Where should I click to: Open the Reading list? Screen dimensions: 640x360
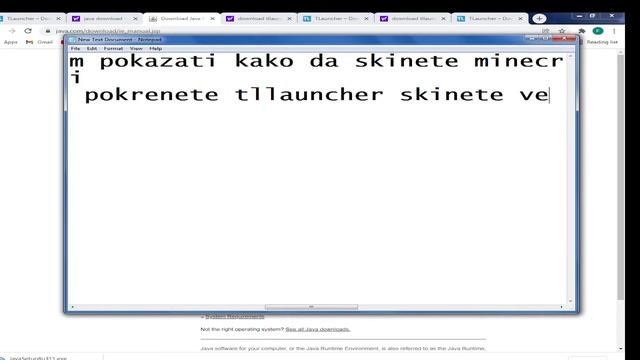(602, 42)
